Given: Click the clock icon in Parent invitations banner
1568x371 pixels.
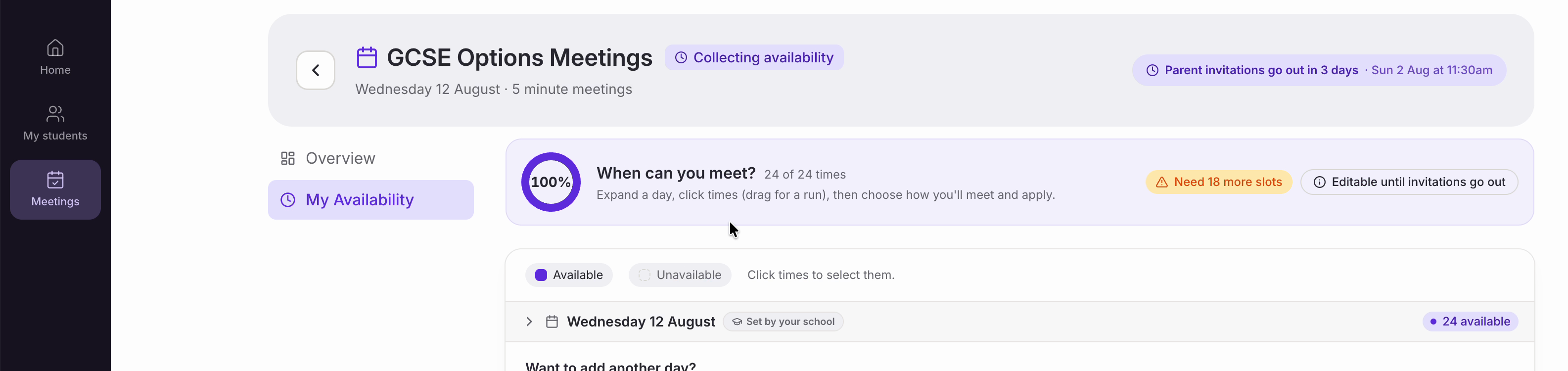Looking at the screenshot, I should click(1153, 70).
